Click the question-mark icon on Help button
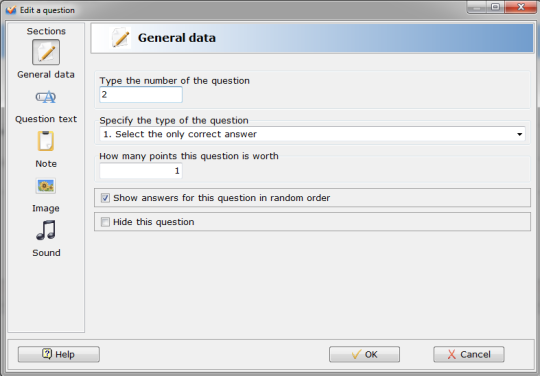This screenshot has width=540, height=376. [x=47, y=354]
